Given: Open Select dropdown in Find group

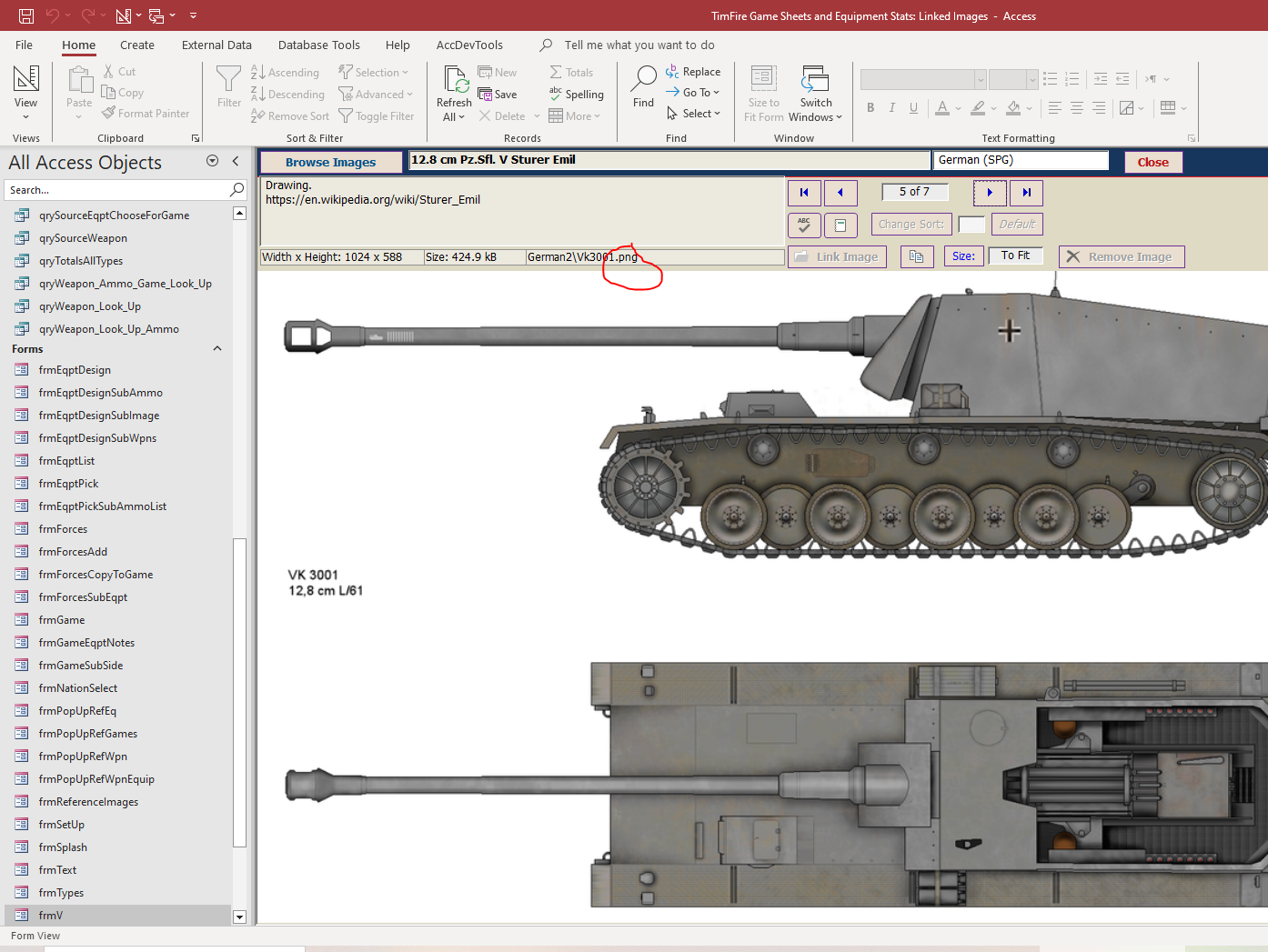Looking at the screenshot, I should coord(693,114).
